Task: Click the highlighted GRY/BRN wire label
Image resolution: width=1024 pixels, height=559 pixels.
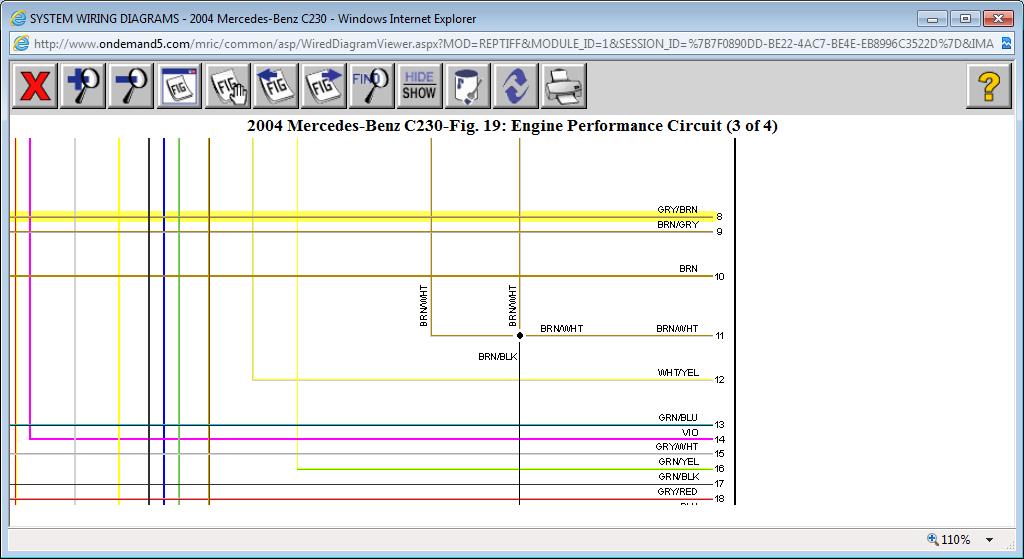Action: [x=677, y=210]
